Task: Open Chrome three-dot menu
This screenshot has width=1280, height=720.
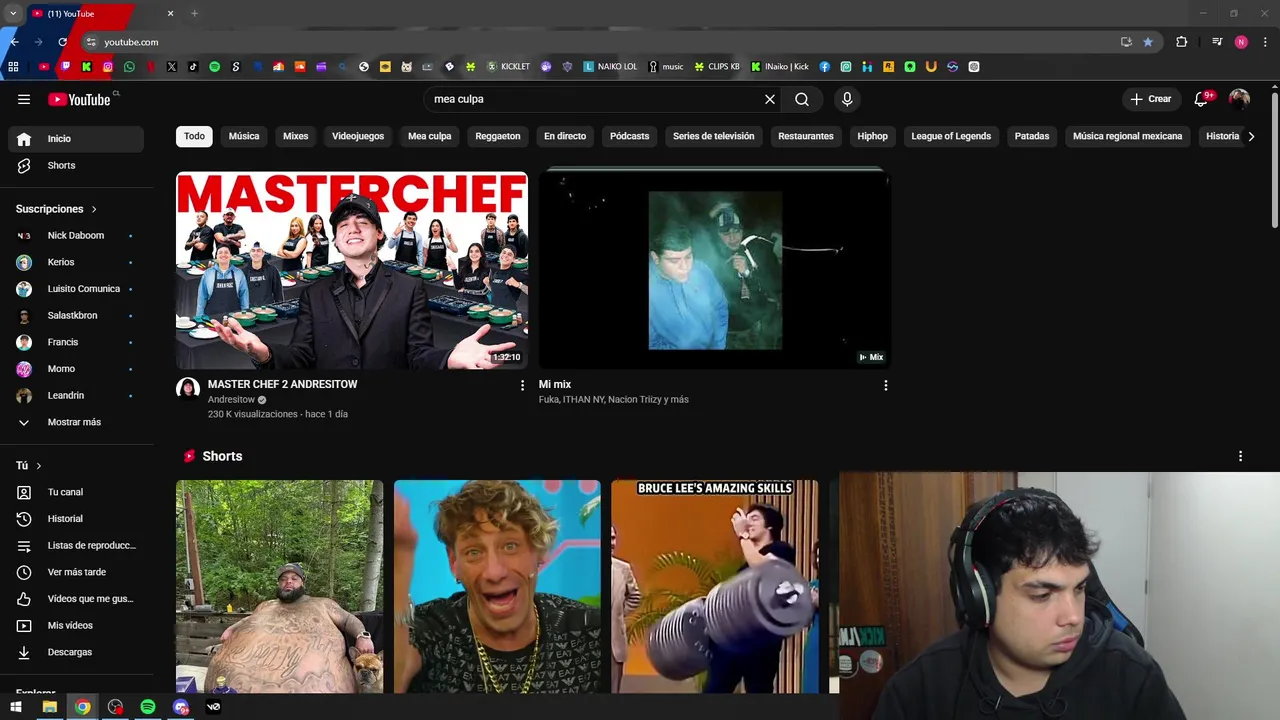Action: [x=1266, y=42]
